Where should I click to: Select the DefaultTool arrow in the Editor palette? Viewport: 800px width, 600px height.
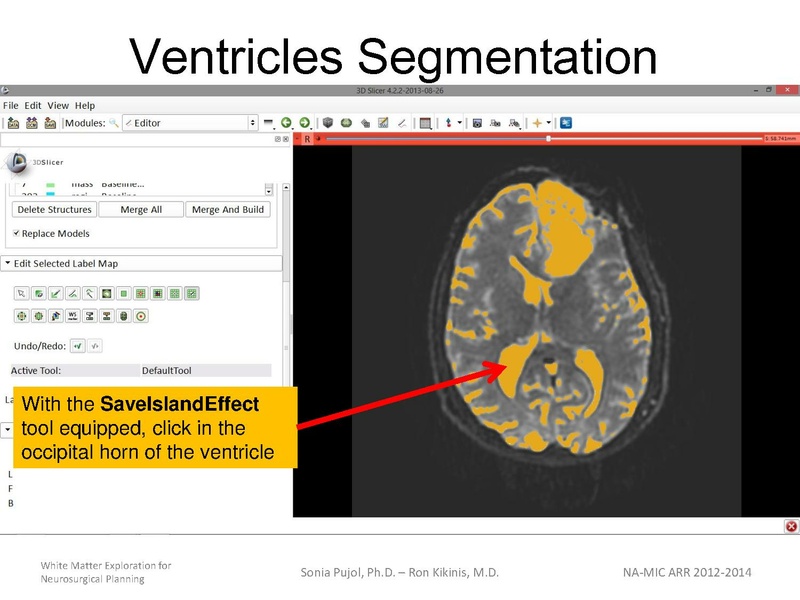pyautogui.click(x=20, y=292)
